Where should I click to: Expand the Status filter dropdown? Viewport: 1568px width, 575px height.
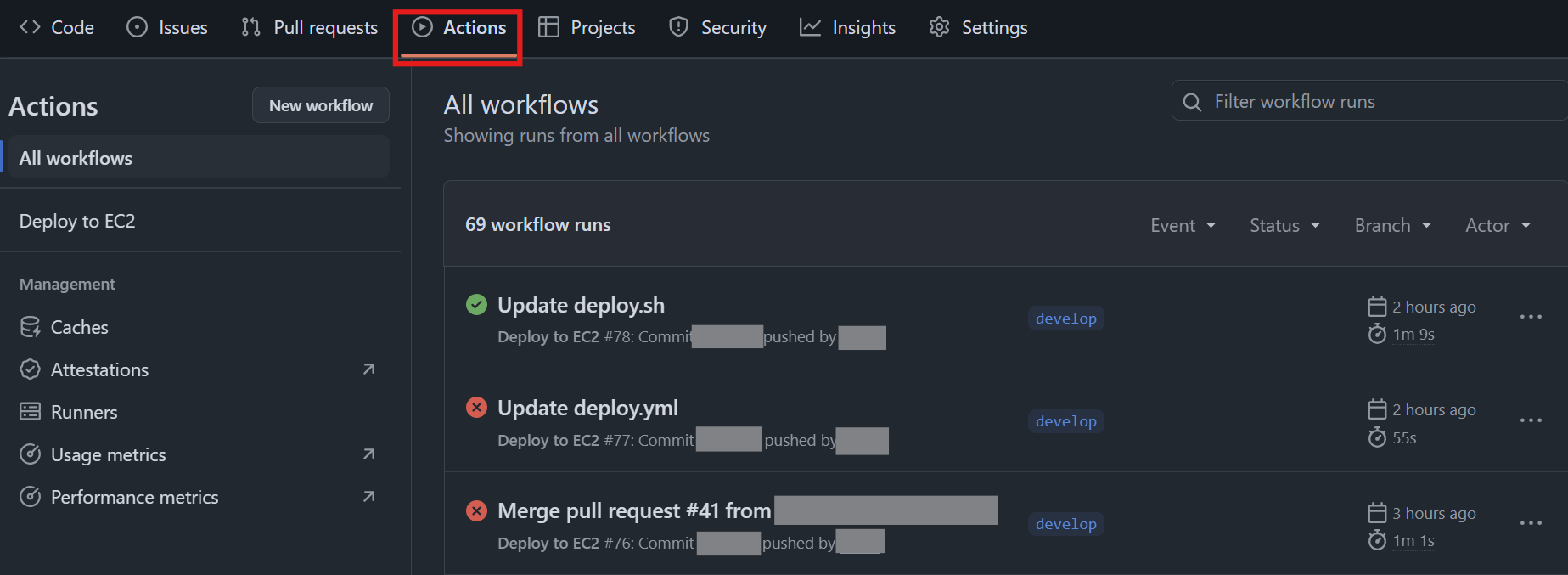coord(1284,225)
